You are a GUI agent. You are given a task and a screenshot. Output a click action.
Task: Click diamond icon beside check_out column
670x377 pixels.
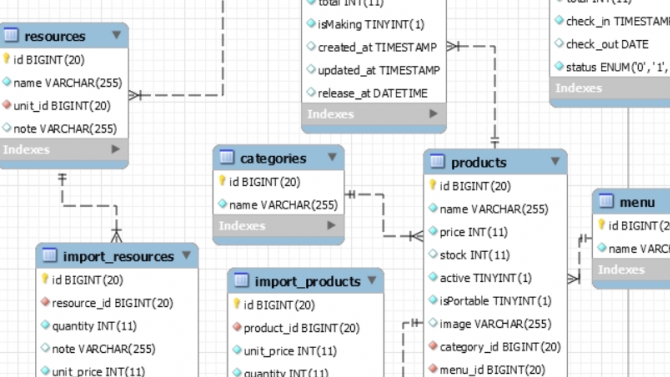tap(559, 43)
